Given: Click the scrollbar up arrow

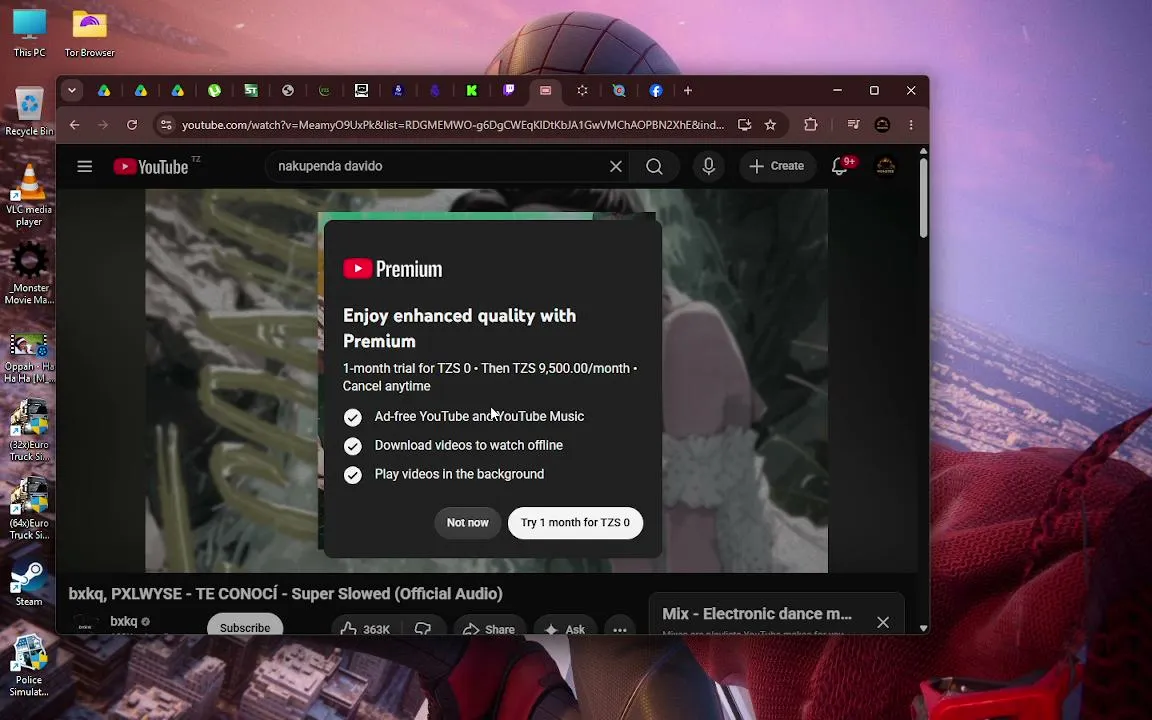Looking at the screenshot, I should pos(924,151).
